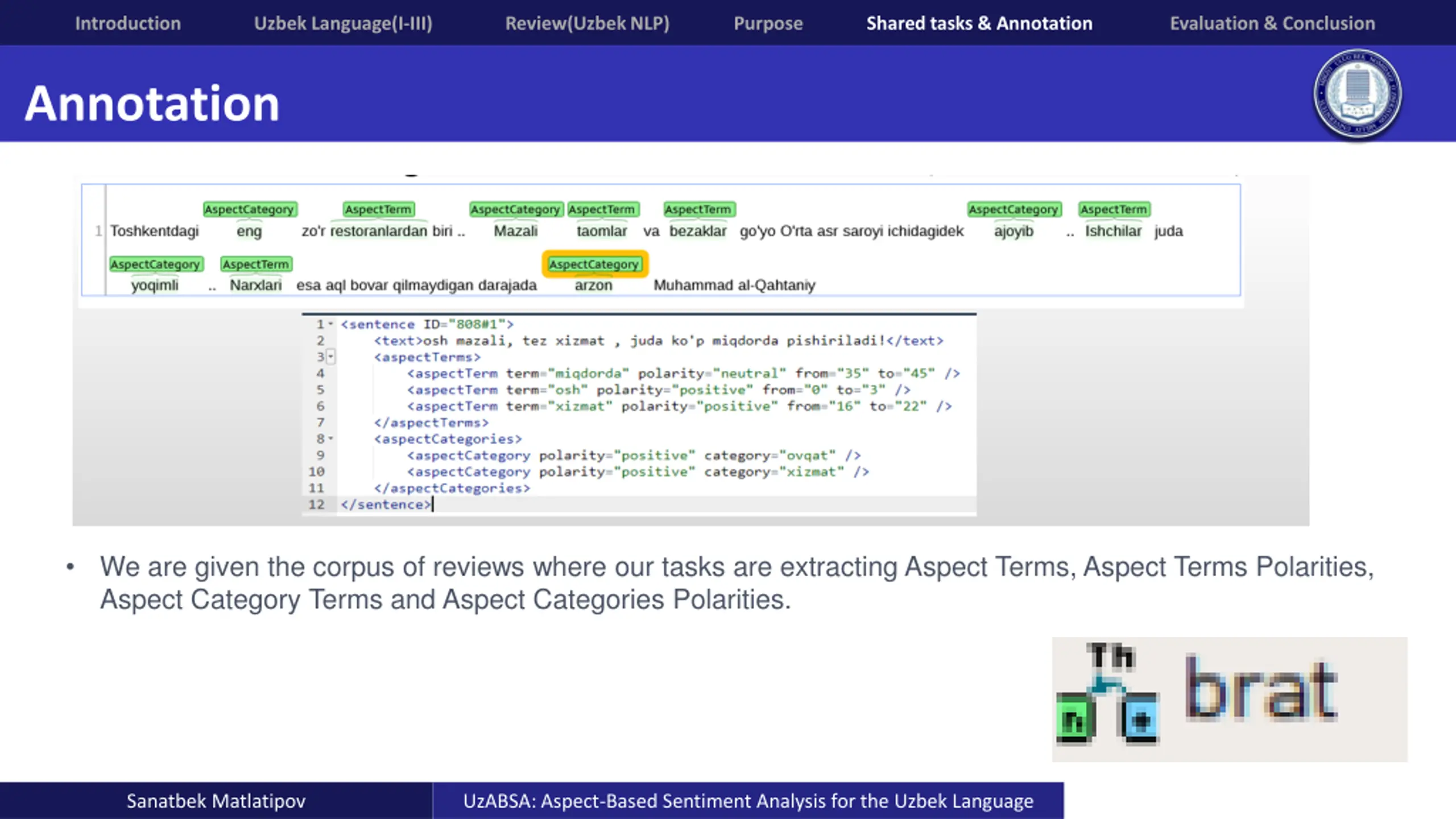Click the AspectCategory tag above Mazali

(515, 209)
